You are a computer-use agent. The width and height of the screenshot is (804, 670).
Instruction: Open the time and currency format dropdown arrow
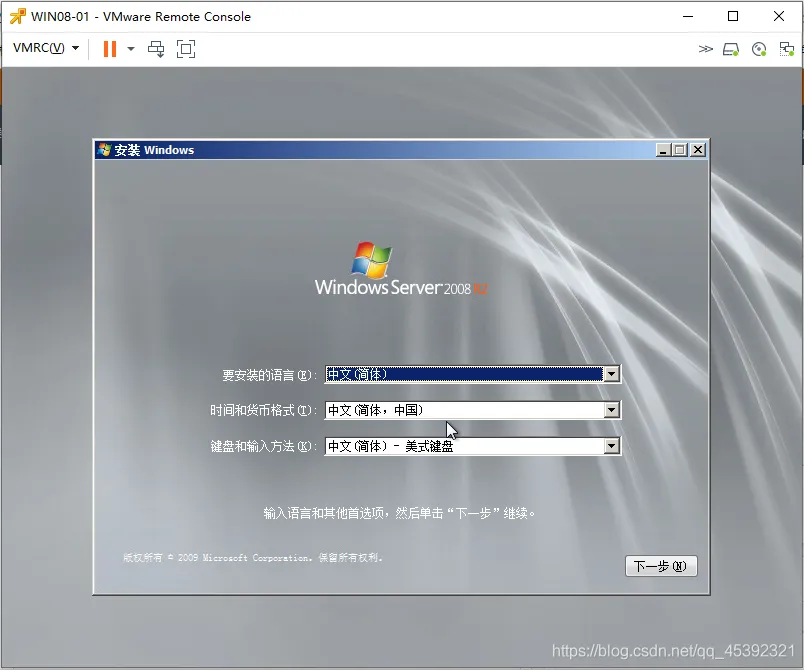pos(611,410)
